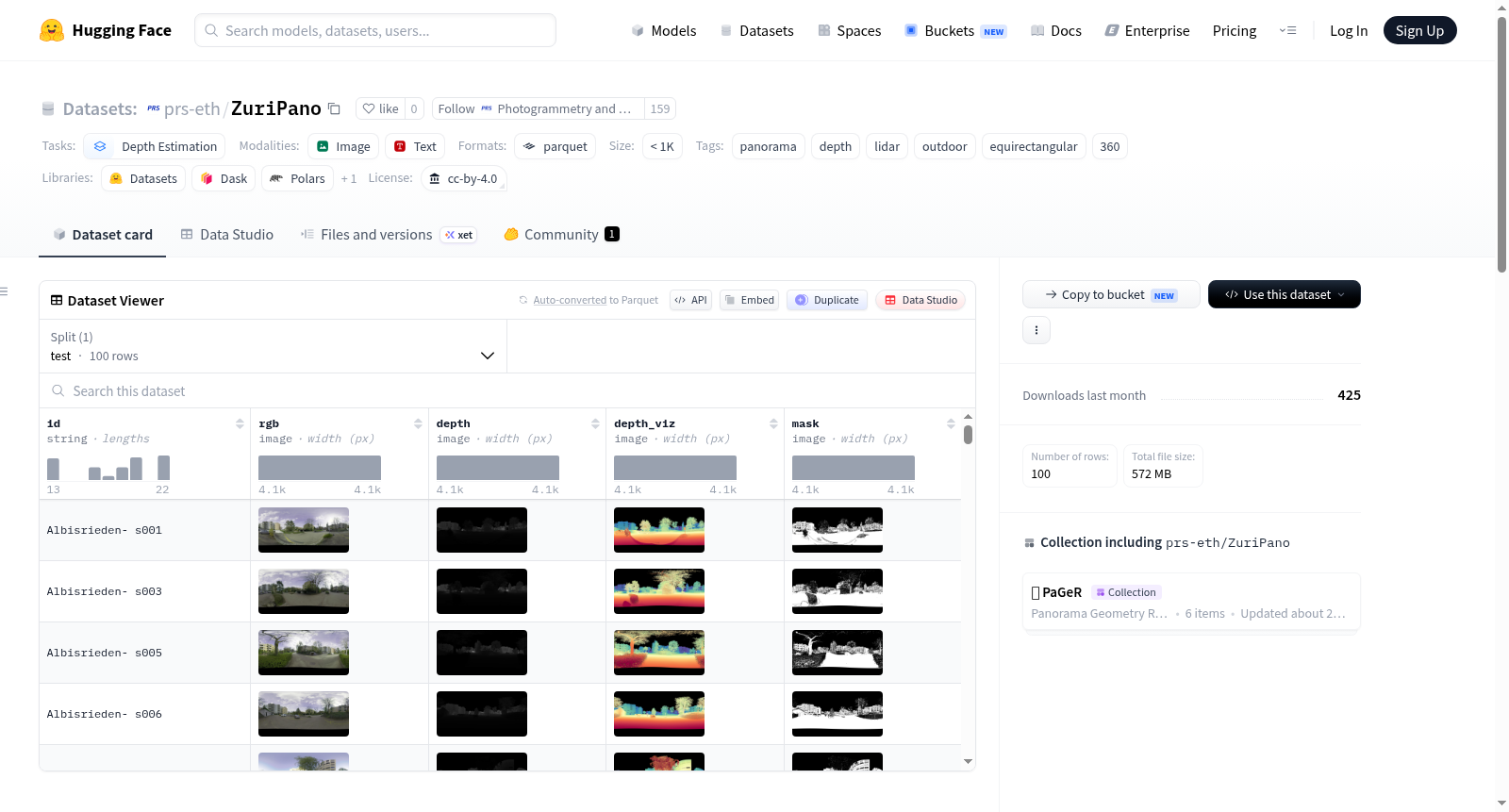
Task: Select the parquet format tag
Action: point(556,146)
